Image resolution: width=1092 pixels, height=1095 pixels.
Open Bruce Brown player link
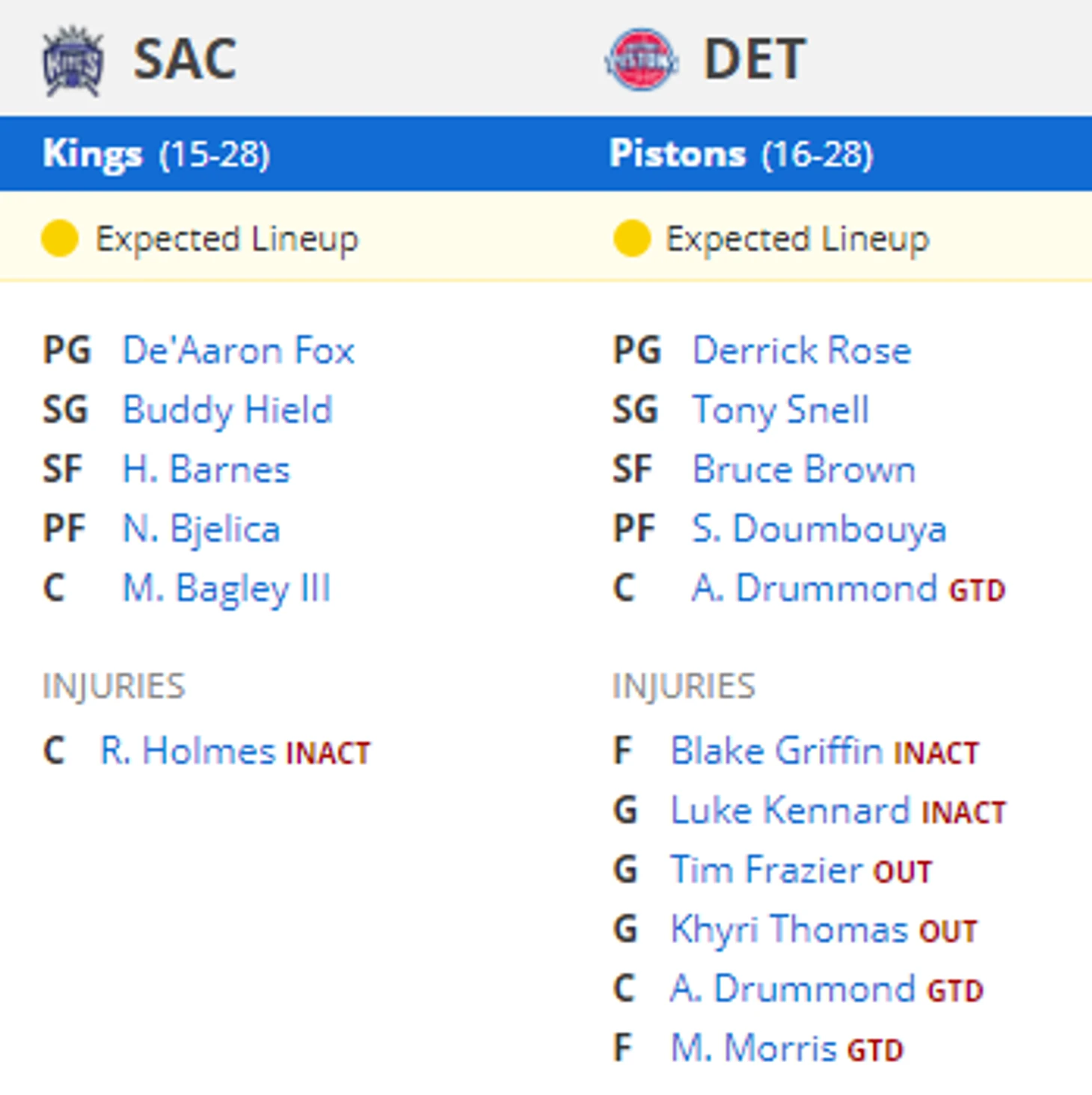pyautogui.click(x=804, y=470)
